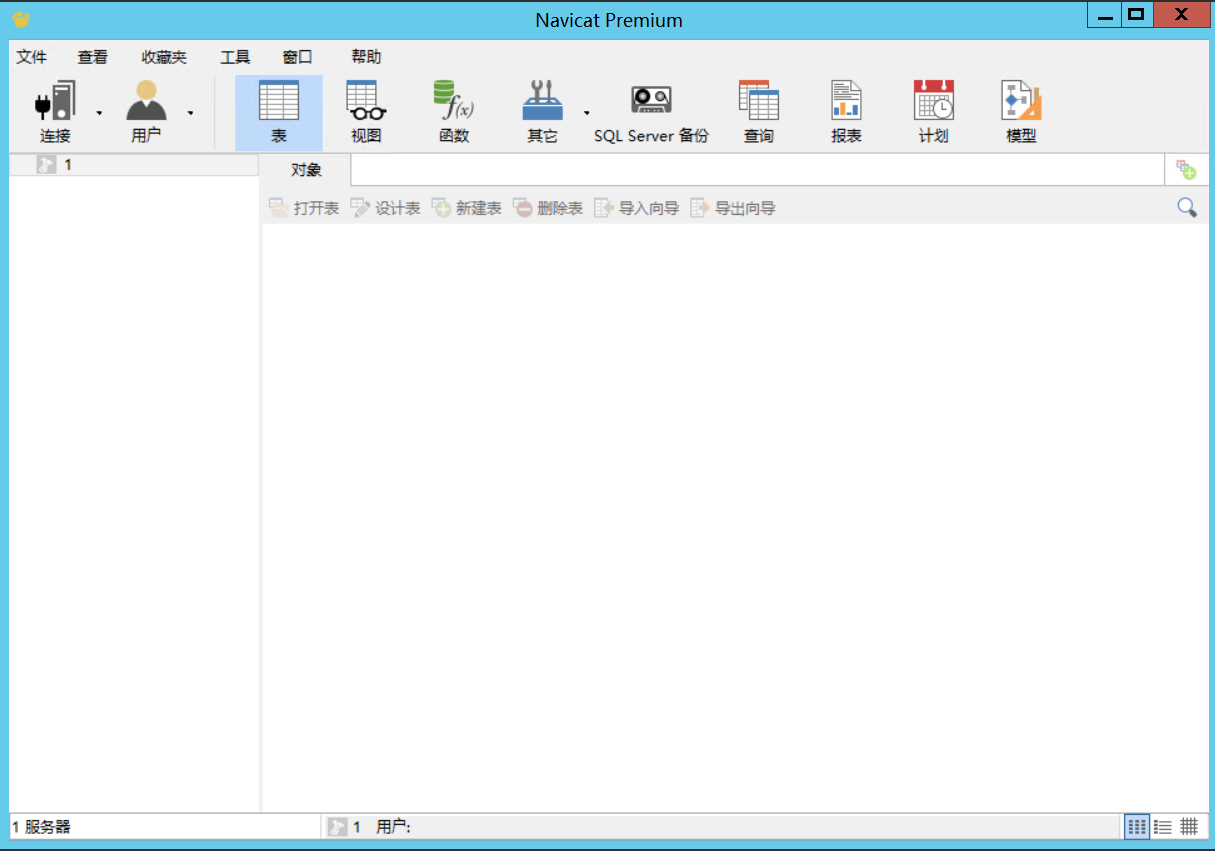
Task: Click the search magnifier icon
Action: point(1187,207)
